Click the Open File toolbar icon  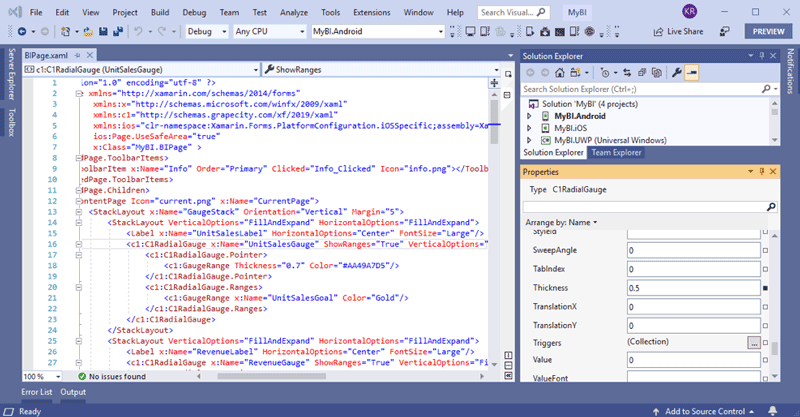pyautogui.click(x=88, y=32)
